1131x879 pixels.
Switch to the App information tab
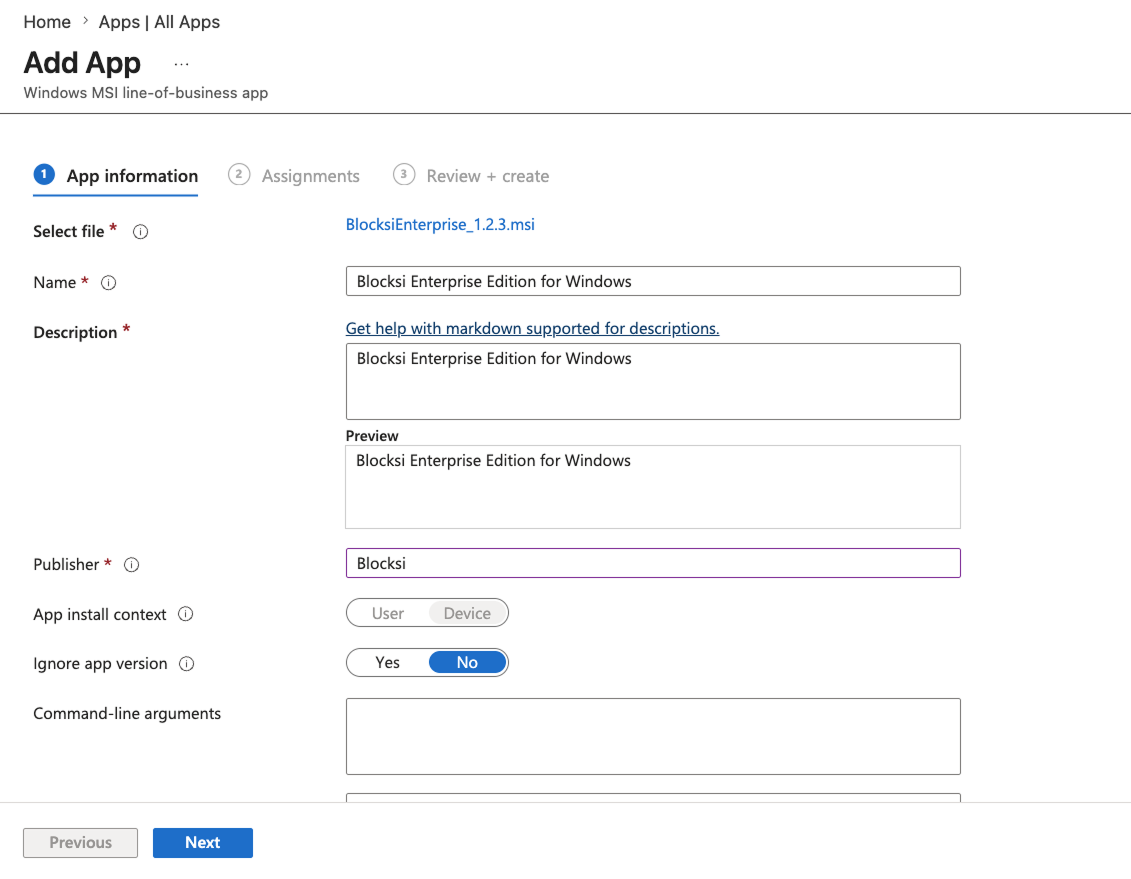115,176
